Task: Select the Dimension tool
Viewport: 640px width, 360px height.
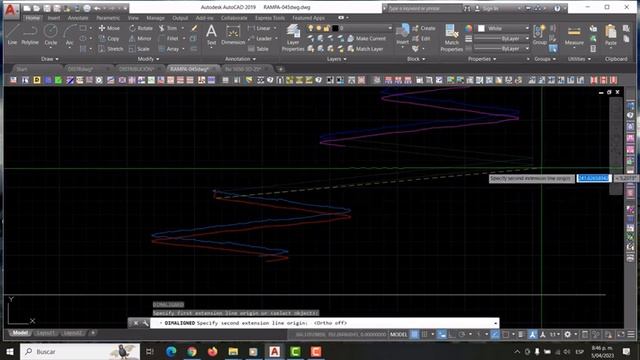Action: 233,34
